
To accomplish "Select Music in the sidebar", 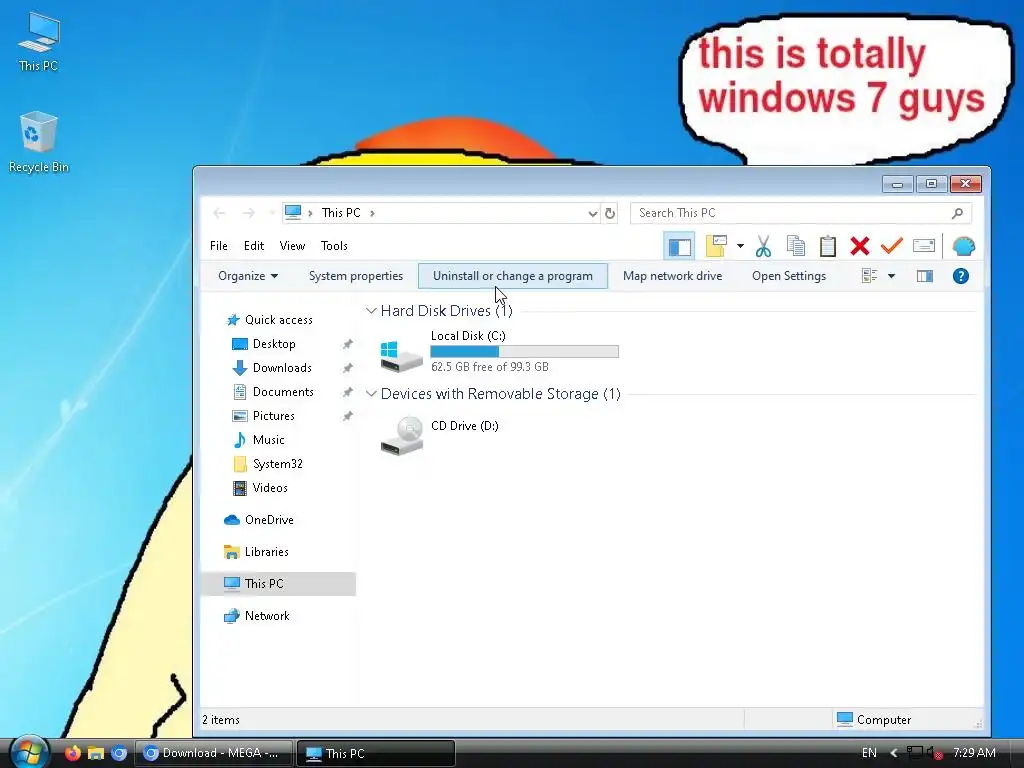I will [268, 440].
